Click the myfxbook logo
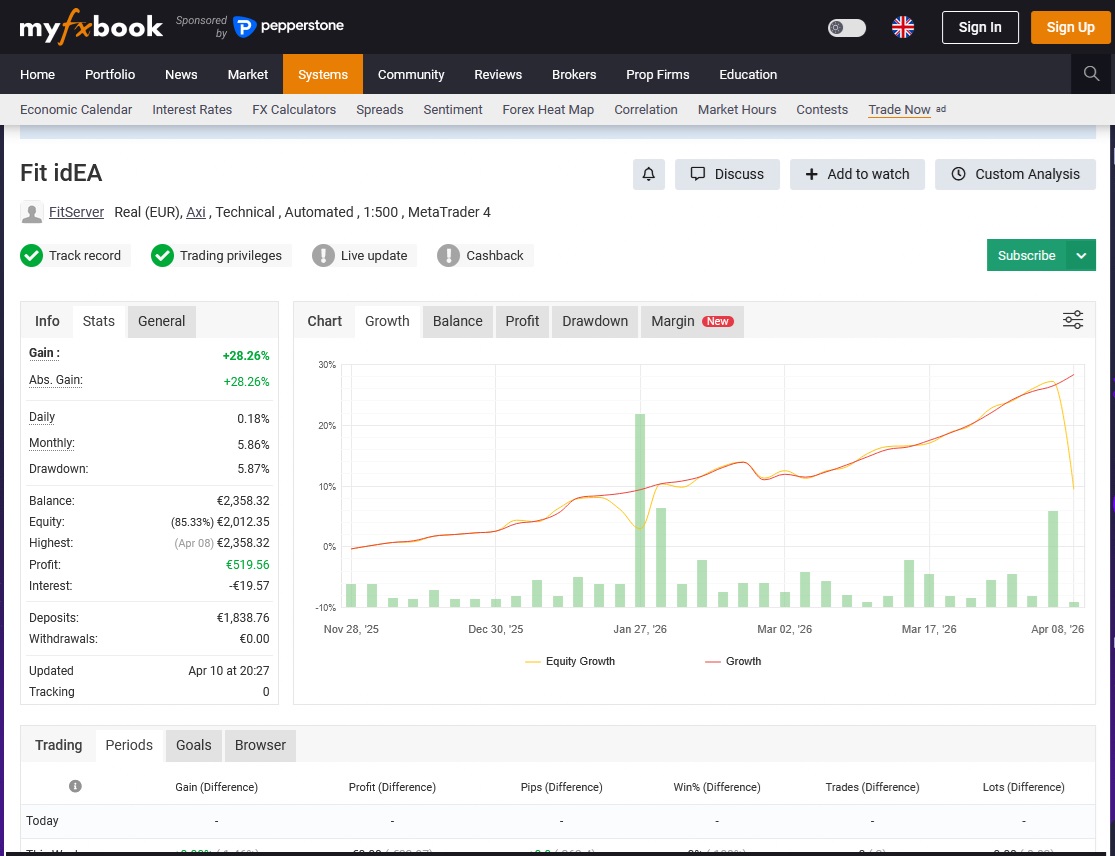 (91, 27)
